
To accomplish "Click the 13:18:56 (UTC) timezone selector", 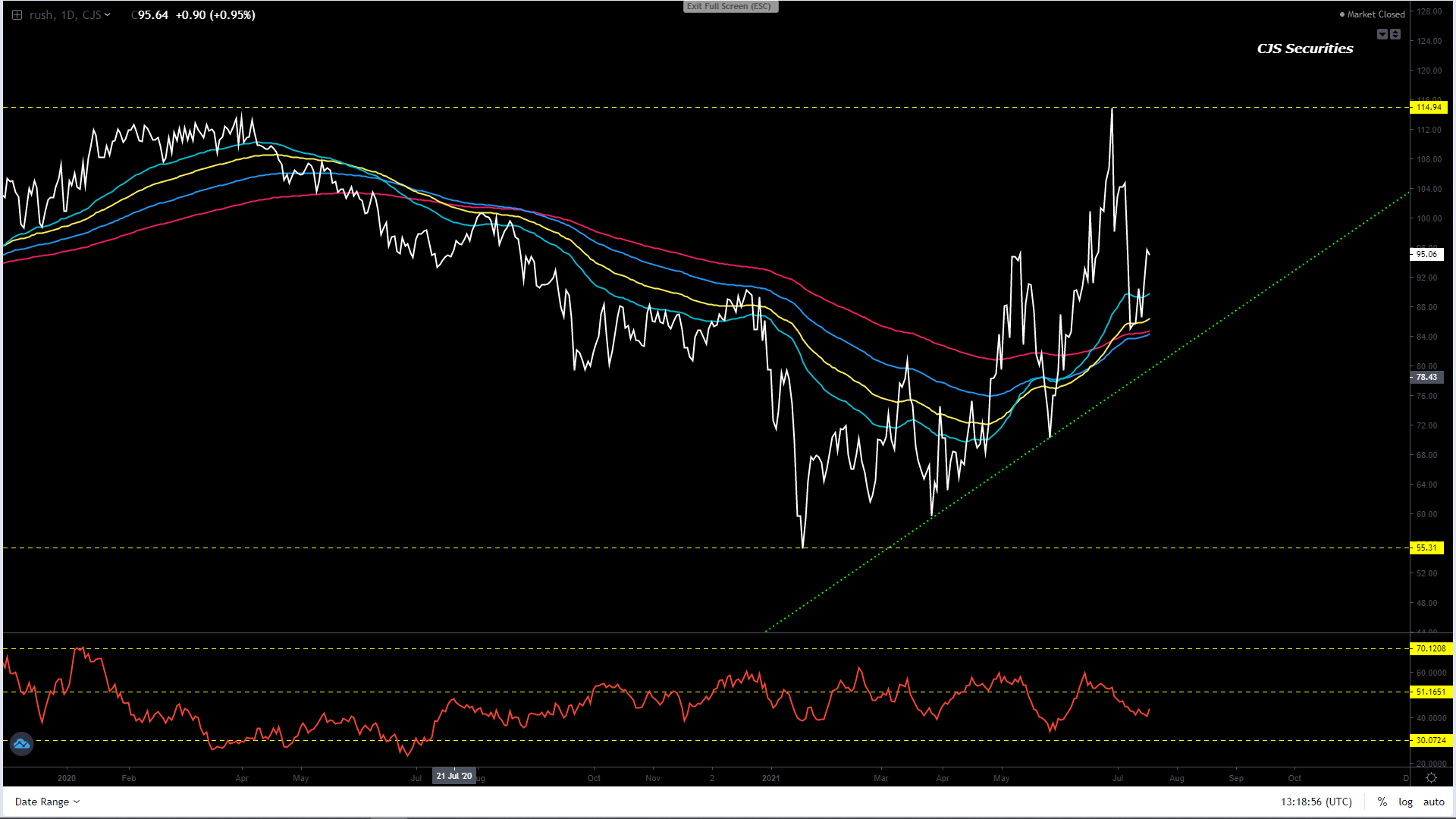I will 1316,802.
